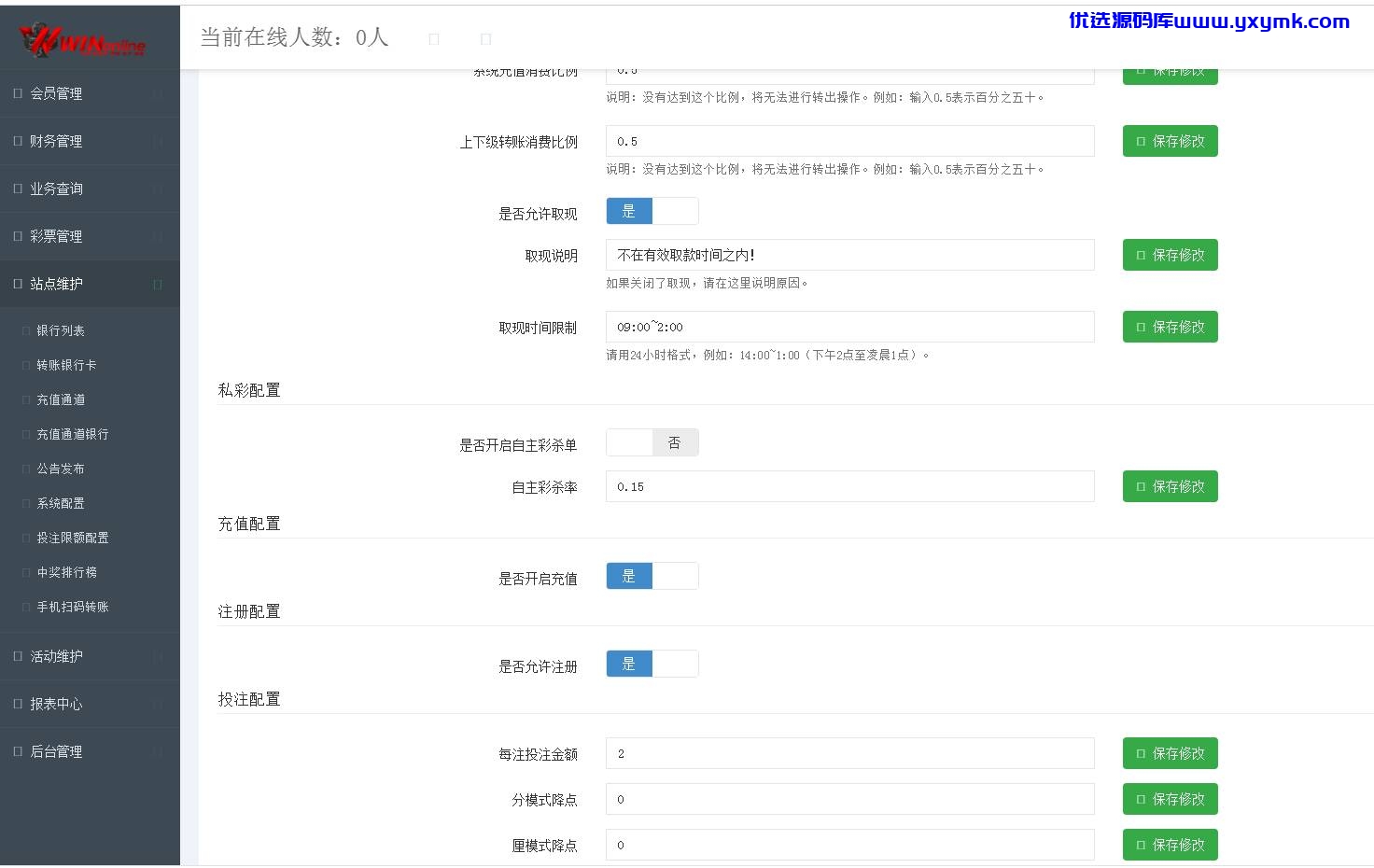Image resolution: width=1374 pixels, height=868 pixels.
Task: Focus the 厘模式降点 input field
Action: [850, 845]
